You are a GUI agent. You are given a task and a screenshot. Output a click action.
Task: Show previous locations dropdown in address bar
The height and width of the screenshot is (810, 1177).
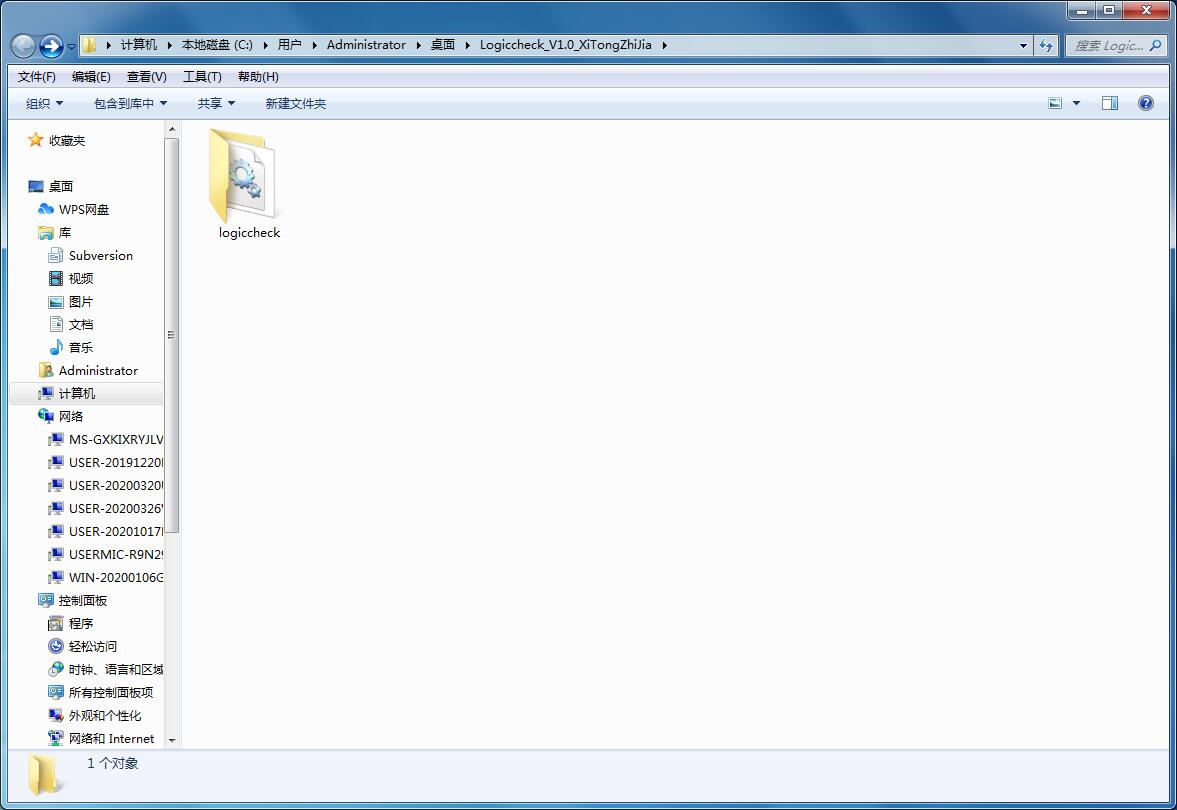1022,45
